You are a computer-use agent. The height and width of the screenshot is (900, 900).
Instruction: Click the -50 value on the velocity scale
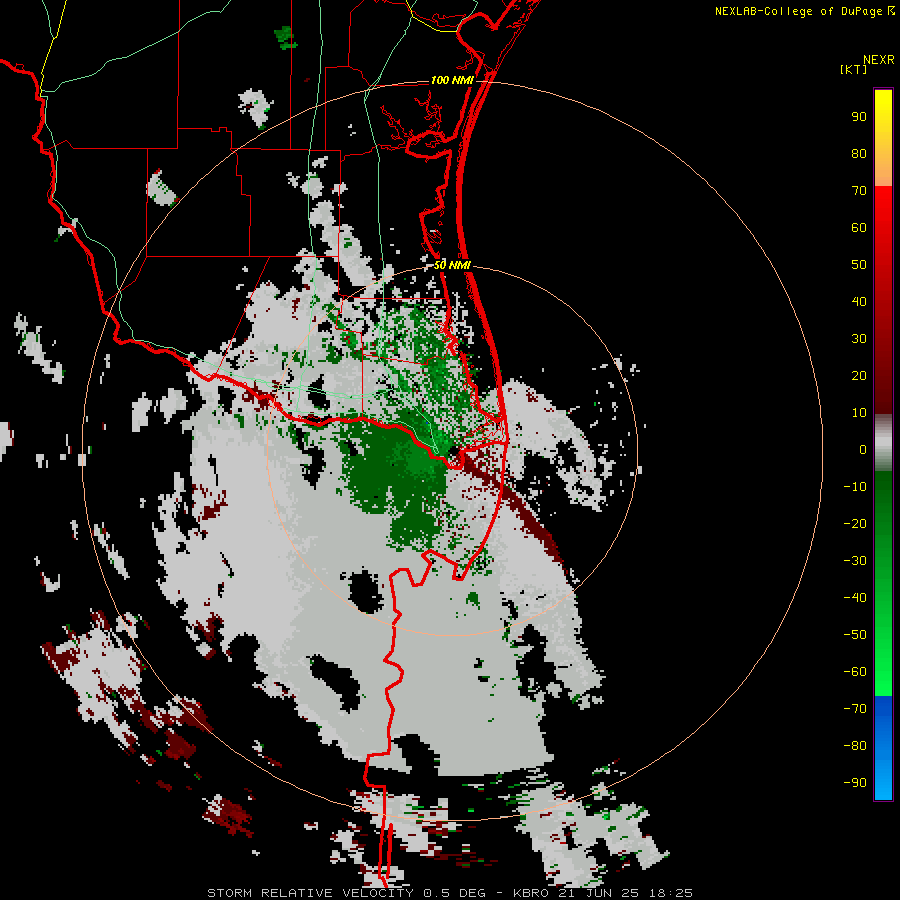coord(855,635)
